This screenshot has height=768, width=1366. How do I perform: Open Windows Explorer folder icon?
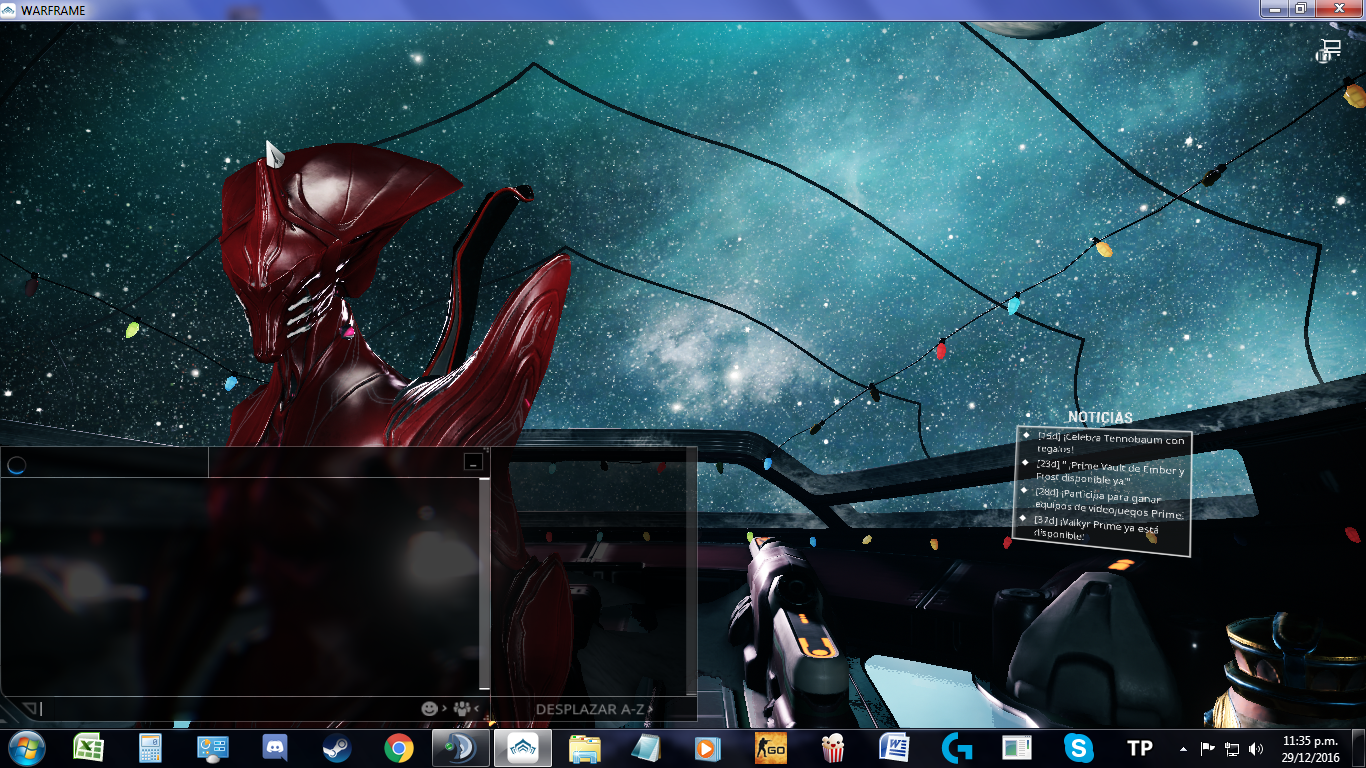[x=585, y=748]
